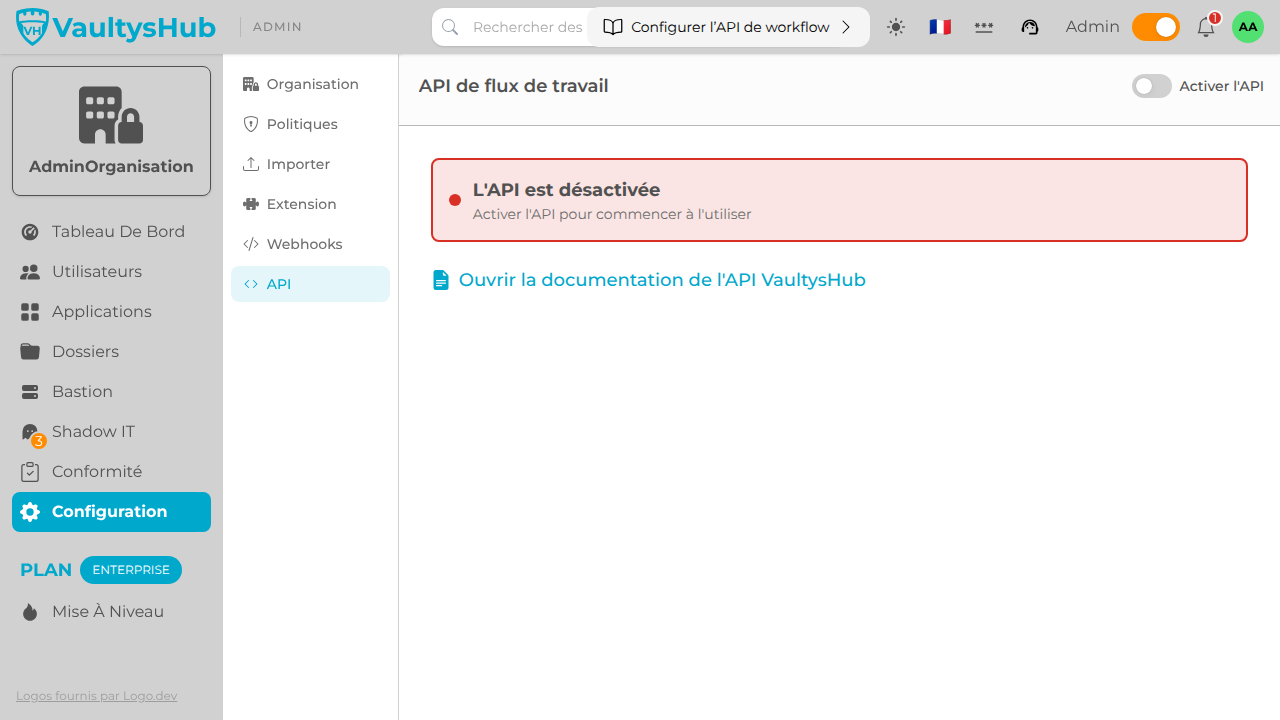Screen dimensions: 1280x720
Task: Click the API de flux de travail heading
Action: click(513, 86)
